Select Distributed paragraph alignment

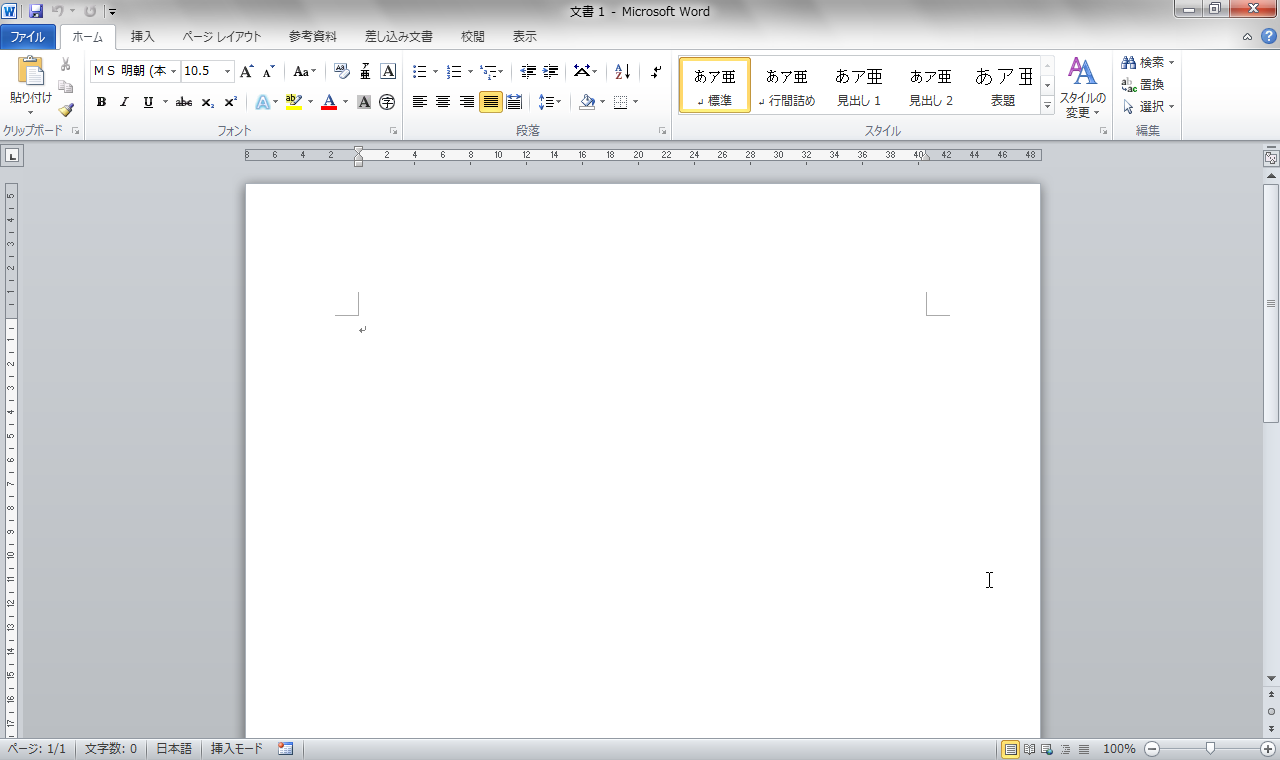[x=514, y=102]
